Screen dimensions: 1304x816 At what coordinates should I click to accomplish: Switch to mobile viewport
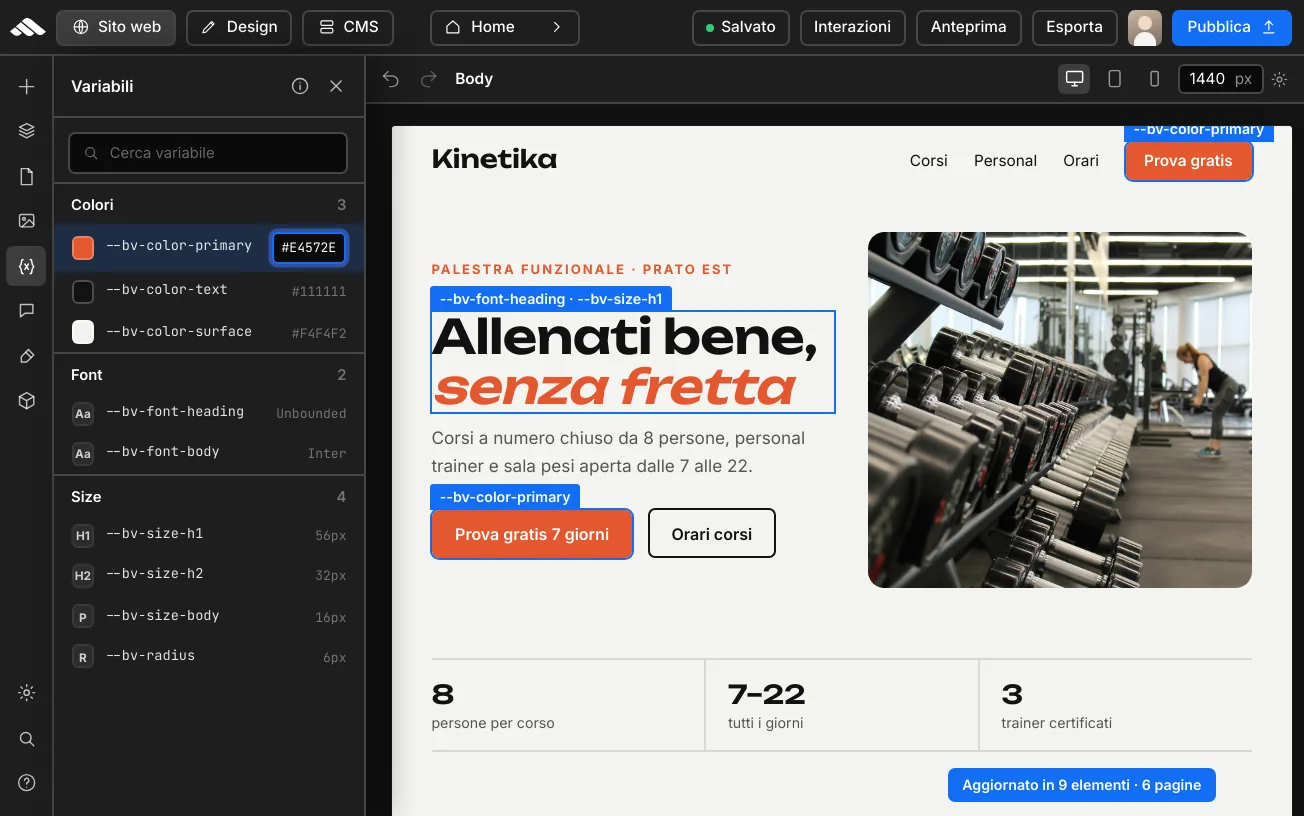pyautogui.click(x=1155, y=79)
